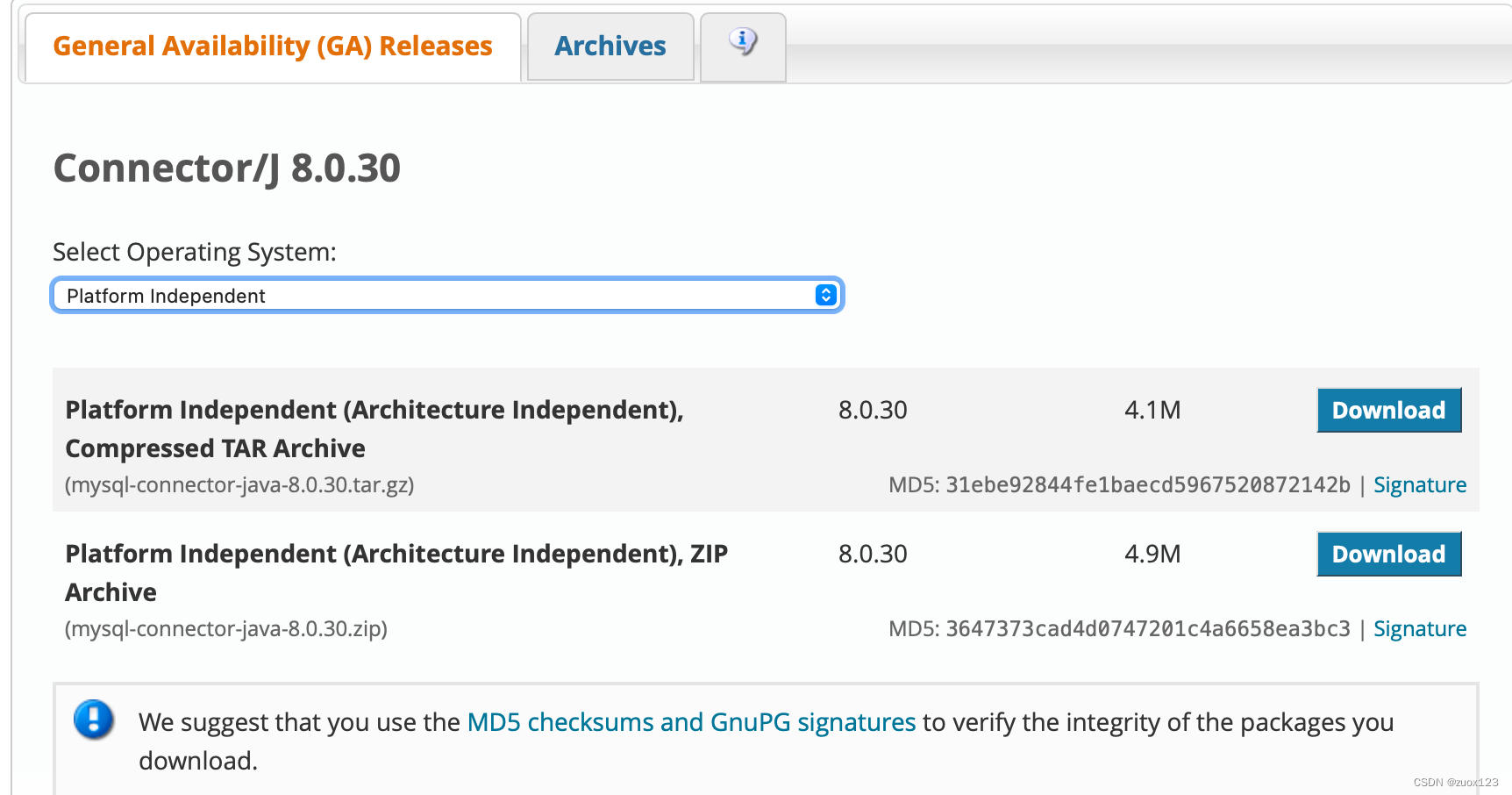Click the dropdown arrow stepper icon
Viewport: 1512px width, 795px height.
click(825, 296)
